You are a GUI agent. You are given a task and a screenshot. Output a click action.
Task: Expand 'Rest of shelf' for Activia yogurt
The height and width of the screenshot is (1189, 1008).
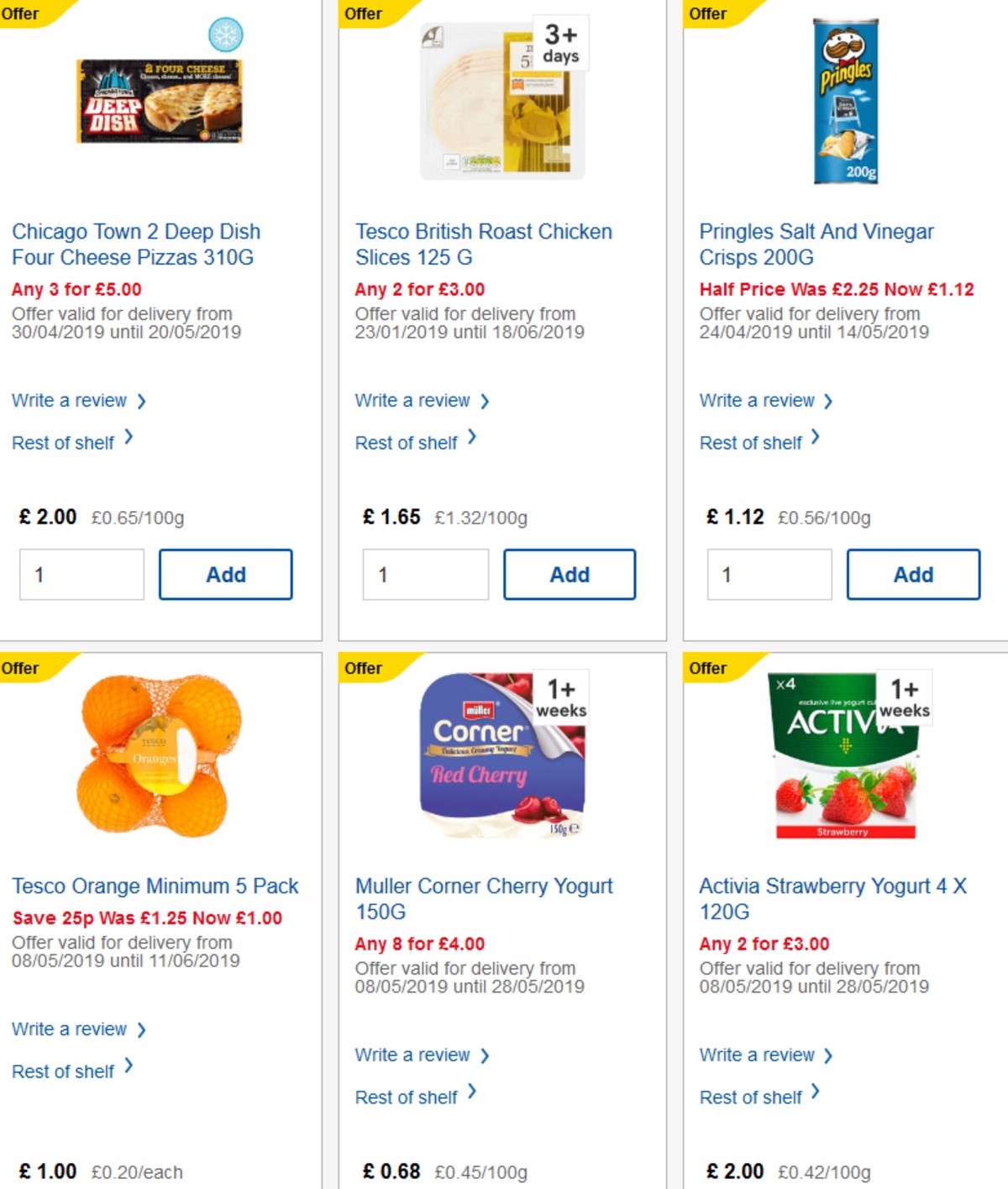(x=750, y=1097)
